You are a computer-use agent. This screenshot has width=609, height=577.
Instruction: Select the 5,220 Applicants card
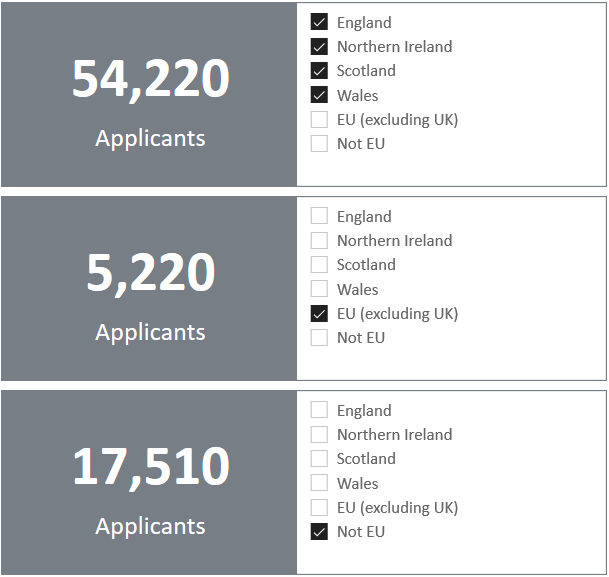[x=149, y=288]
